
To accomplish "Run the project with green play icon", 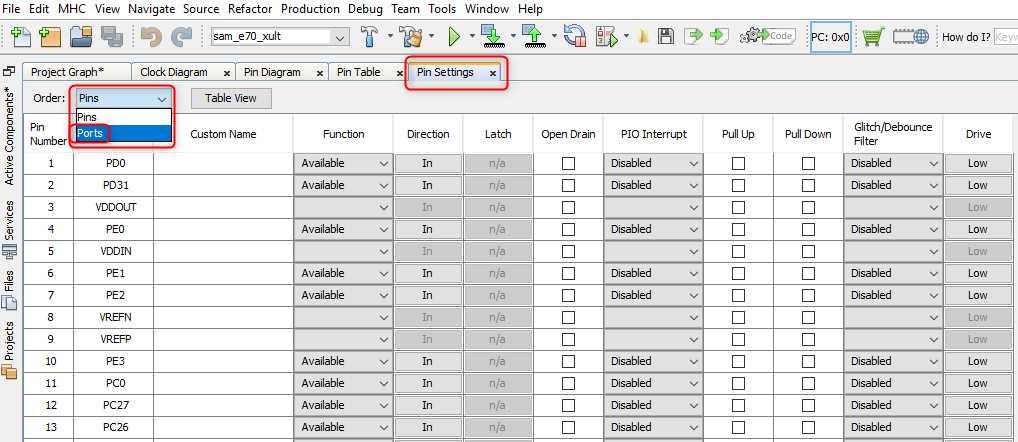I will click(x=454, y=37).
